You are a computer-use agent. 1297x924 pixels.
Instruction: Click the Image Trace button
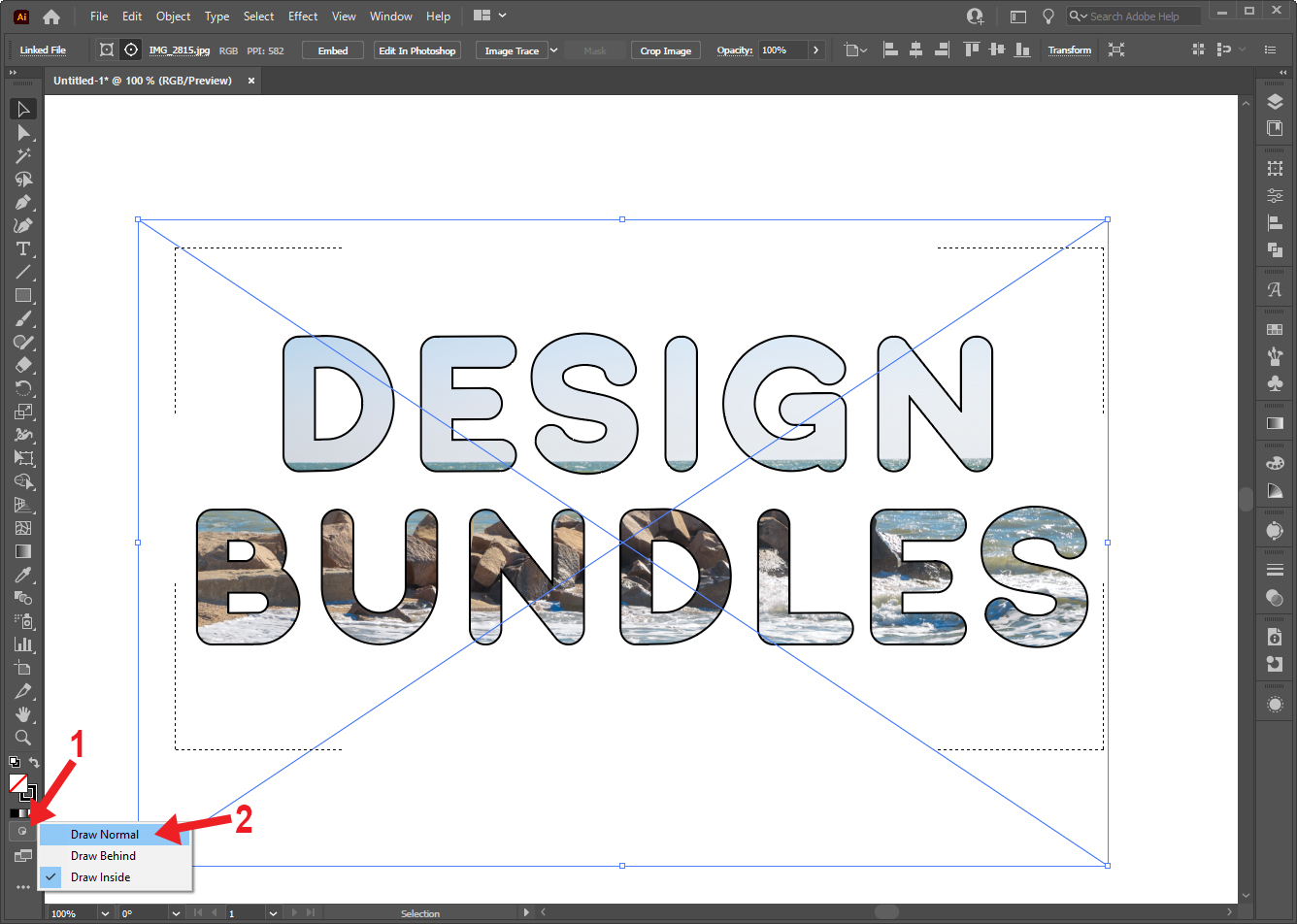tap(512, 50)
